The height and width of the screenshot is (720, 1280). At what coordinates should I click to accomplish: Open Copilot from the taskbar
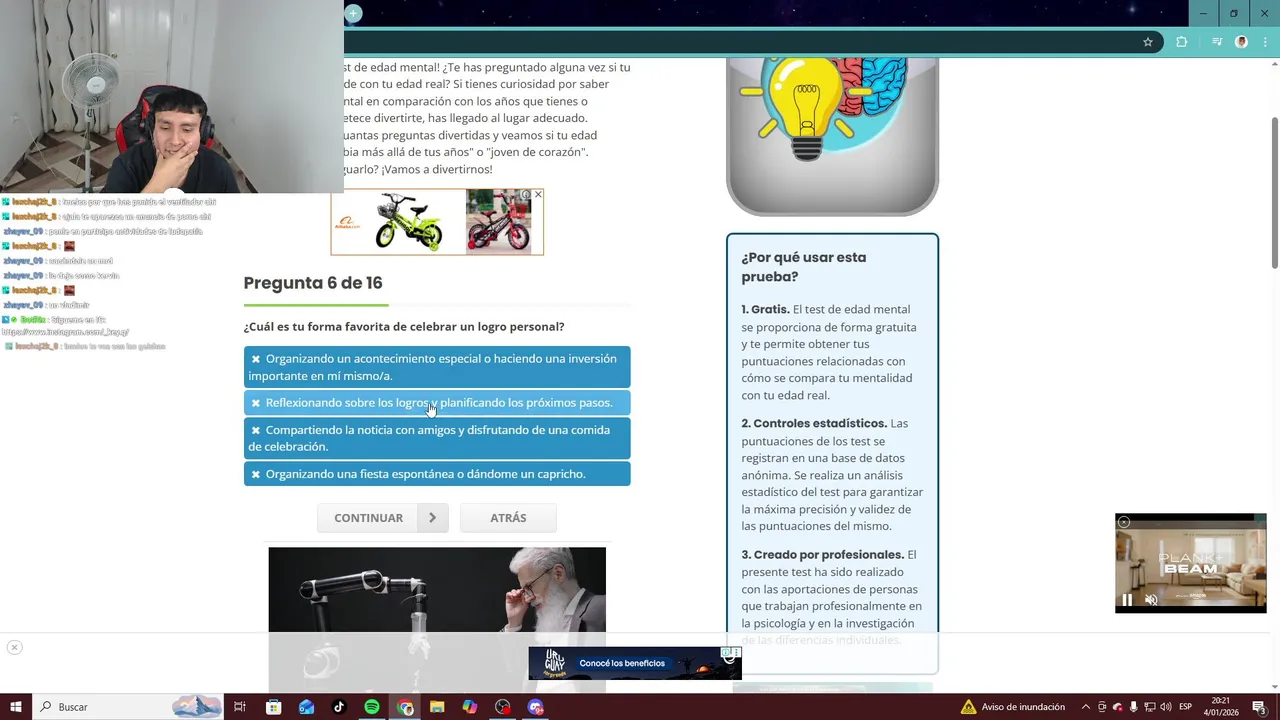[470, 707]
